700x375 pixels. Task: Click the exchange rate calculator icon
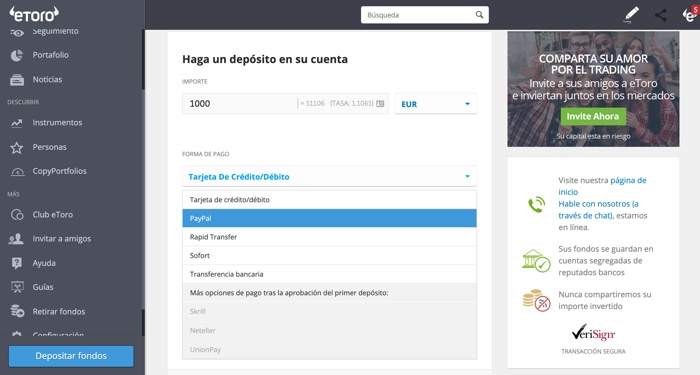pos(380,104)
